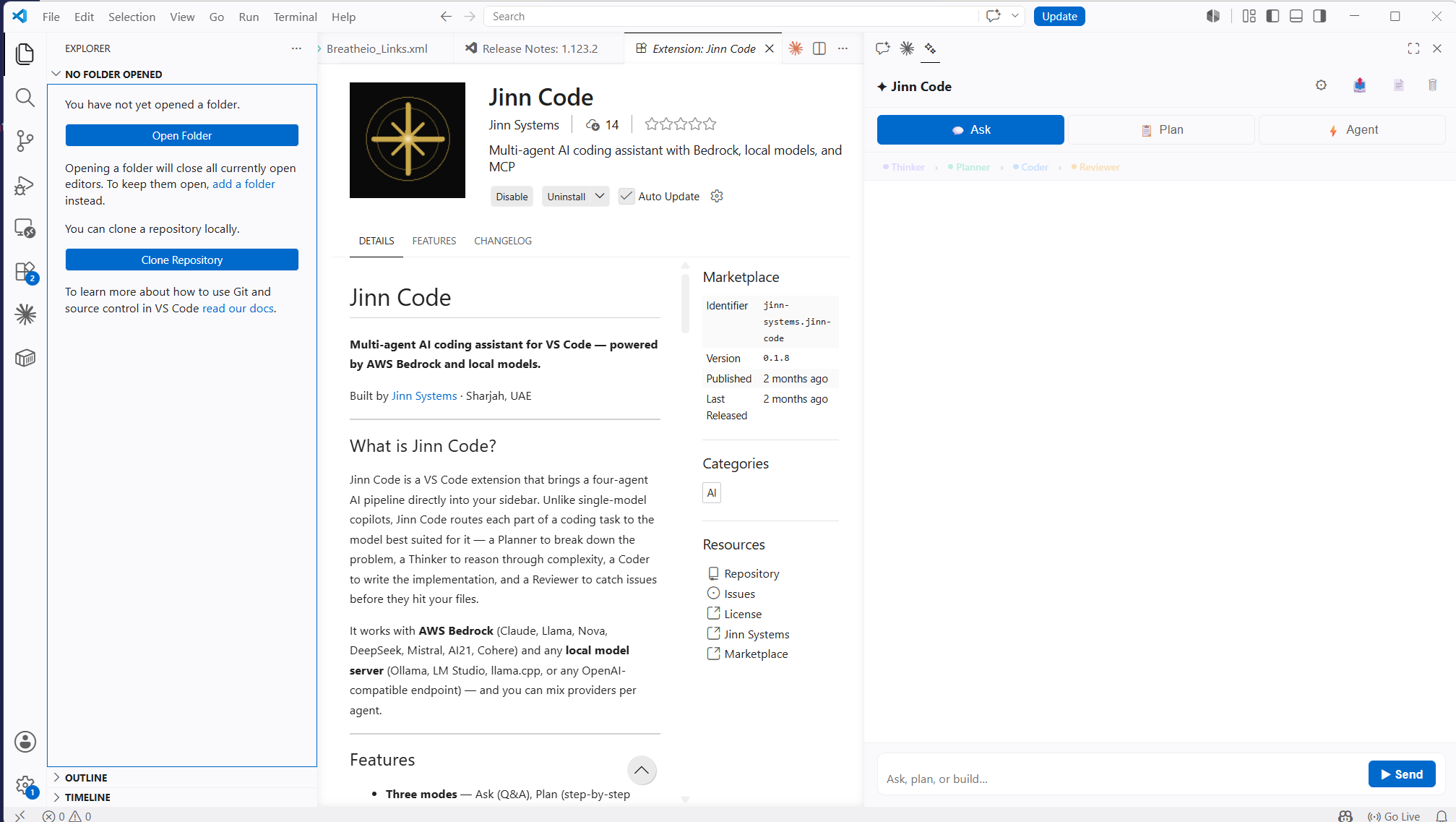The width and height of the screenshot is (1456, 822).
Task: Open Explorer's Views and More Actions menu
Action: (296, 48)
